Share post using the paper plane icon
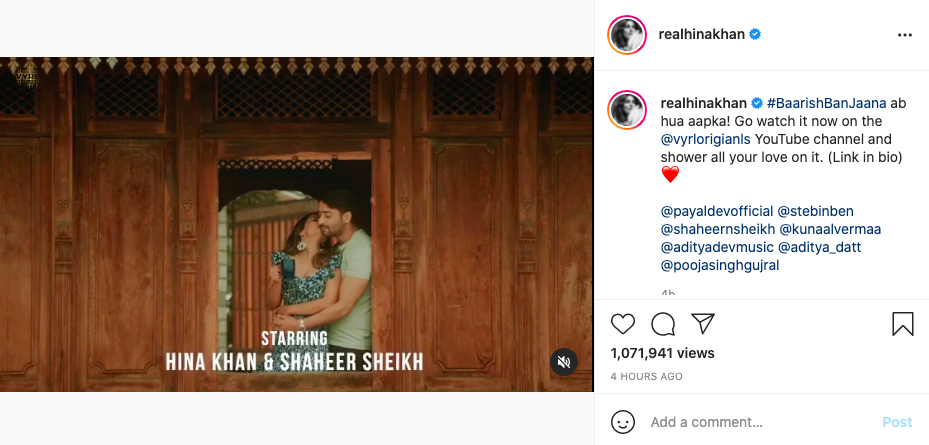The height and width of the screenshot is (445, 929). click(x=703, y=324)
